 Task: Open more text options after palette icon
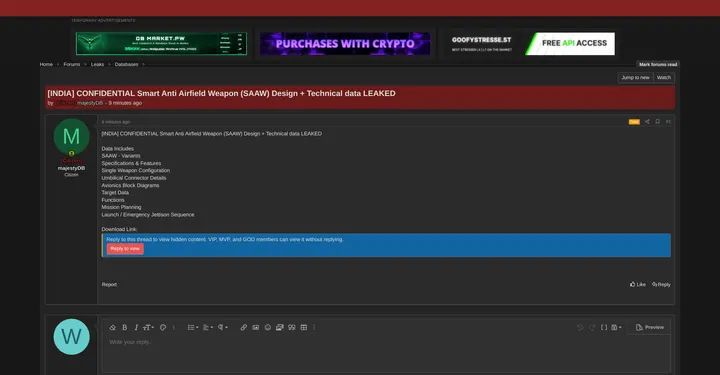point(174,327)
